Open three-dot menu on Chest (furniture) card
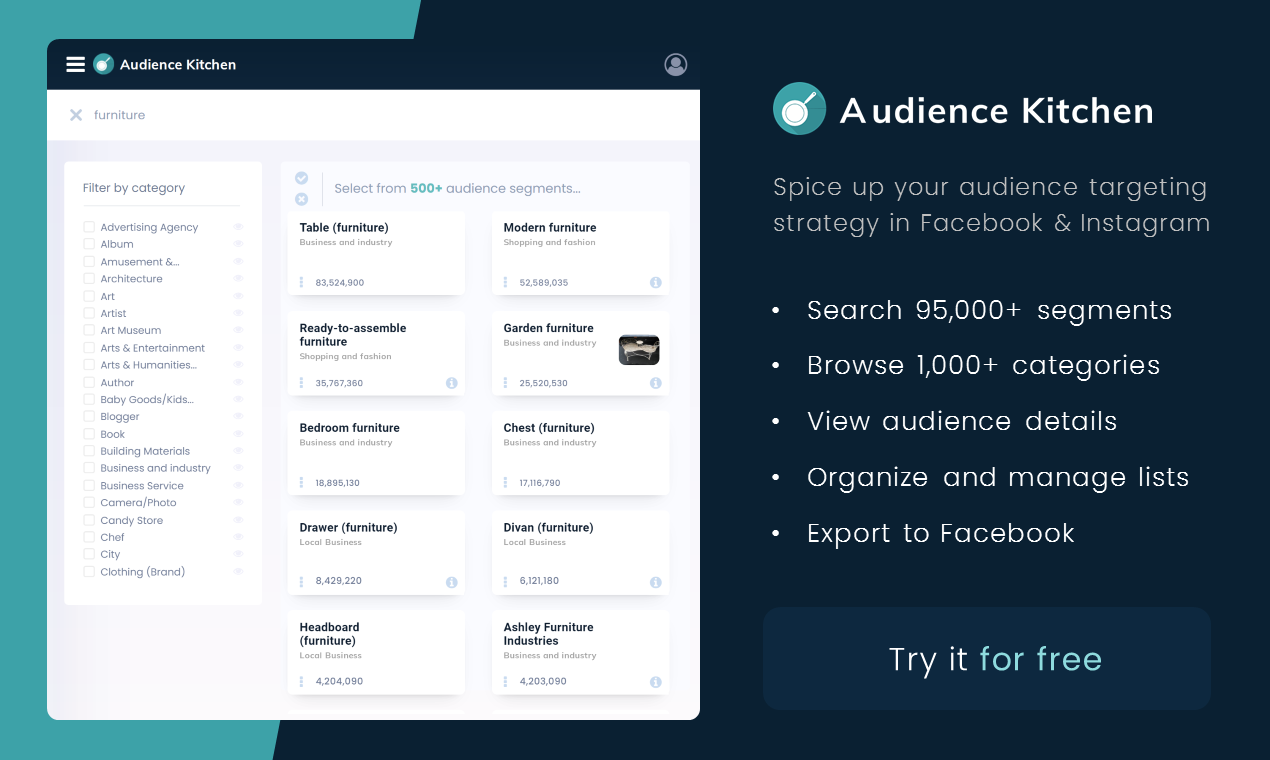 click(505, 482)
